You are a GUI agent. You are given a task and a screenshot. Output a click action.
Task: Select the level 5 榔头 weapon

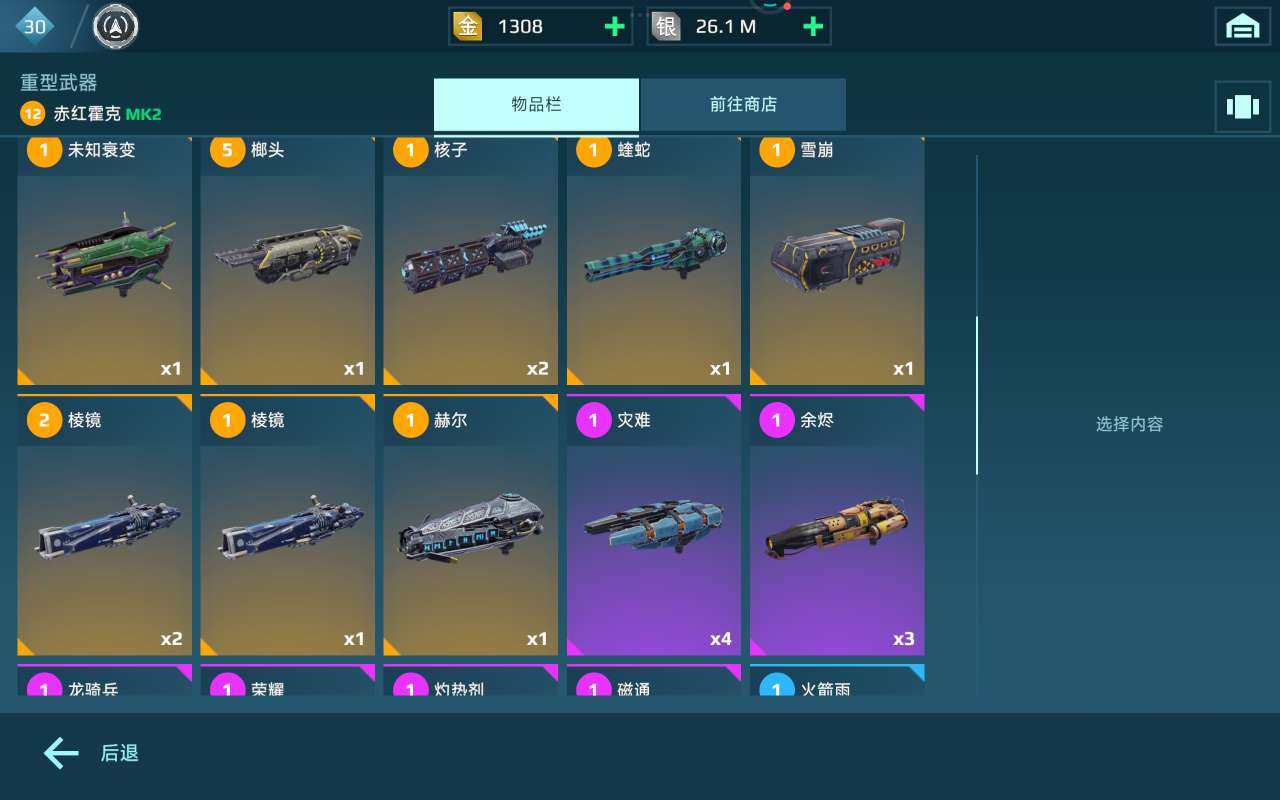pos(288,261)
